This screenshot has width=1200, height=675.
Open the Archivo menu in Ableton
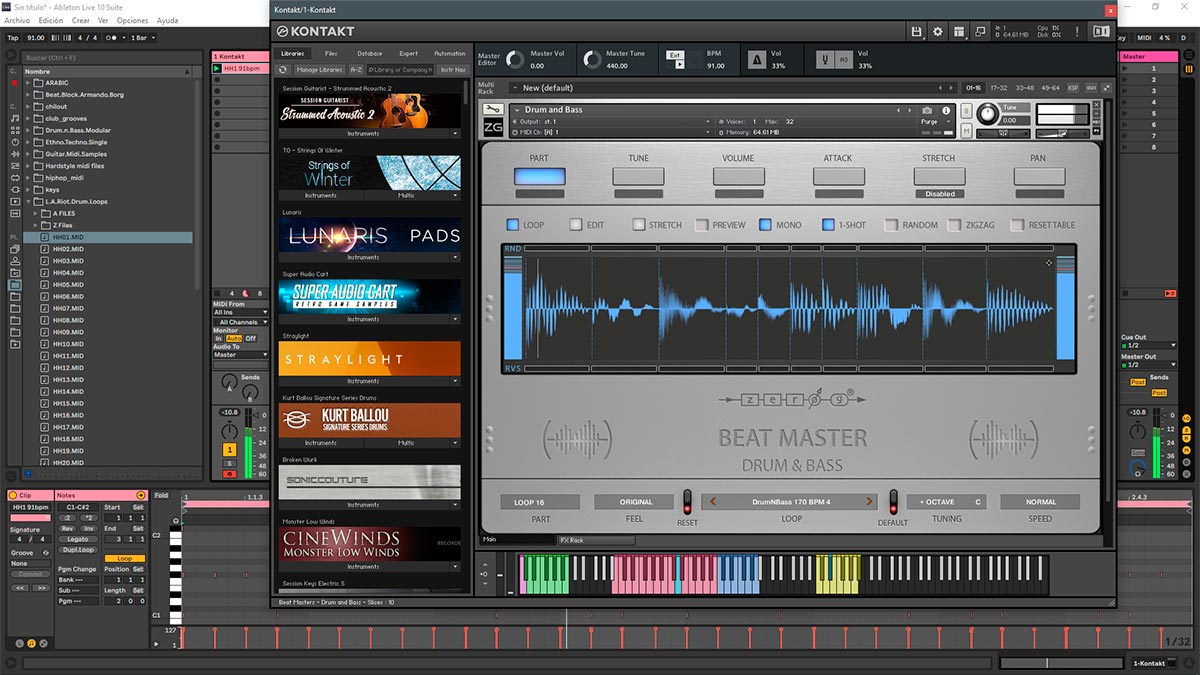[x=18, y=20]
